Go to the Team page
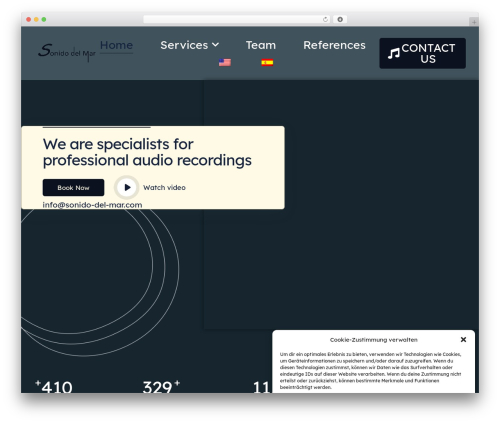 pos(261,45)
